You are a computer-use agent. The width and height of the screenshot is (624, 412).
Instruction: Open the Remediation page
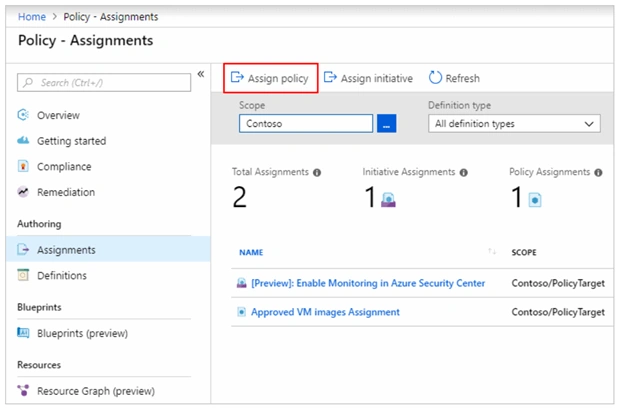point(66,192)
